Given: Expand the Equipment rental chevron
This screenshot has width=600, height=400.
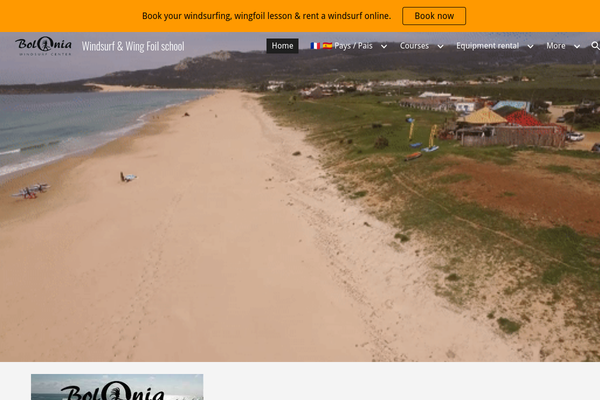Looking at the screenshot, I should pos(530,46).
